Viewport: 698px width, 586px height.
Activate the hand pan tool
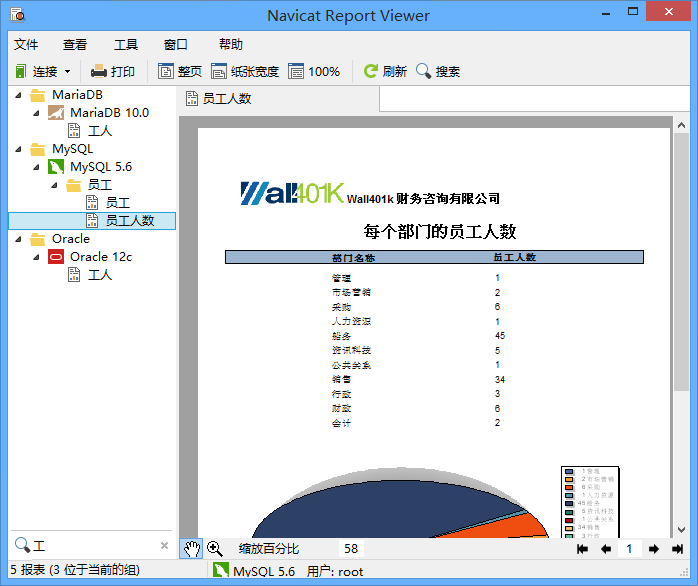191,549
